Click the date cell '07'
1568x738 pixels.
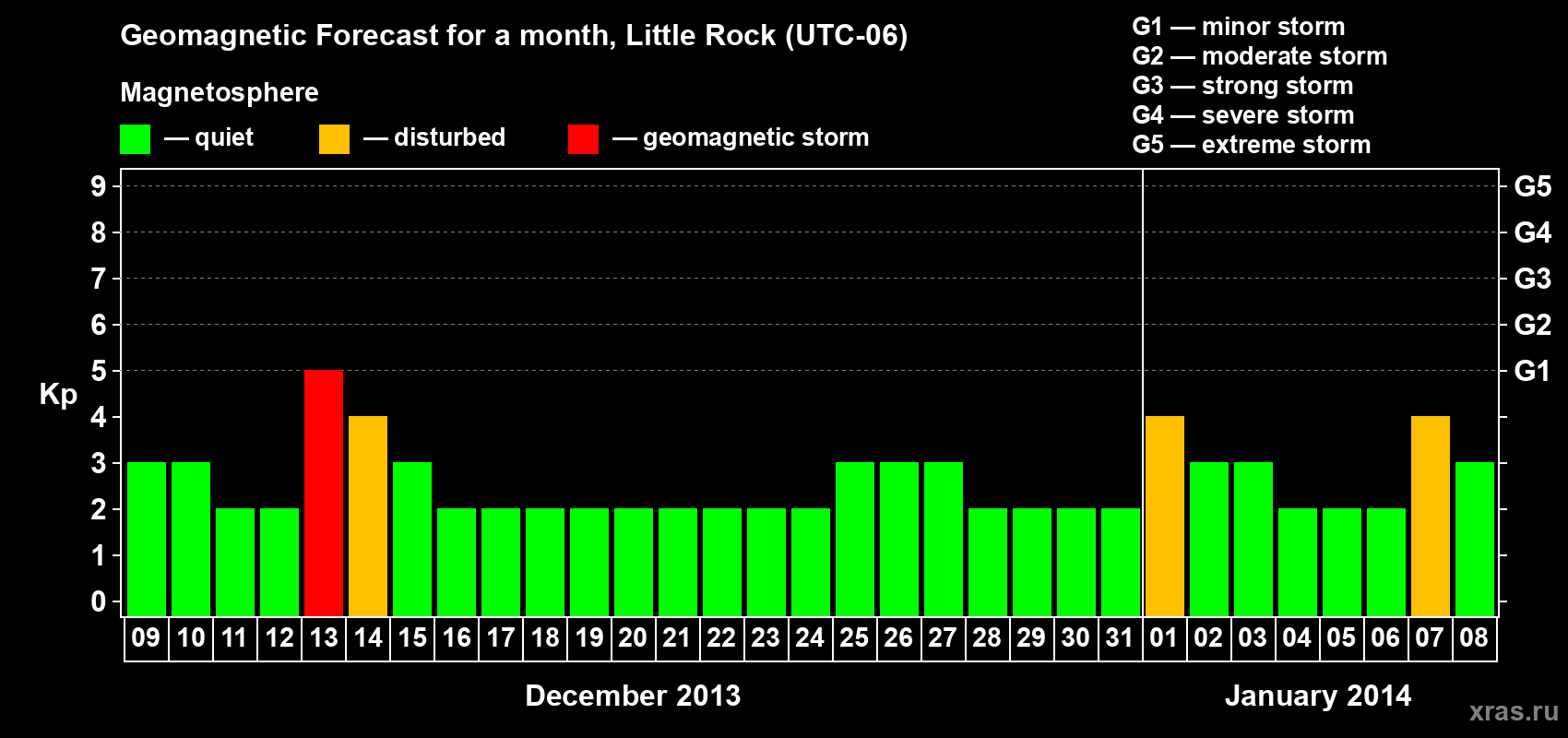[x=1431, y=638]
